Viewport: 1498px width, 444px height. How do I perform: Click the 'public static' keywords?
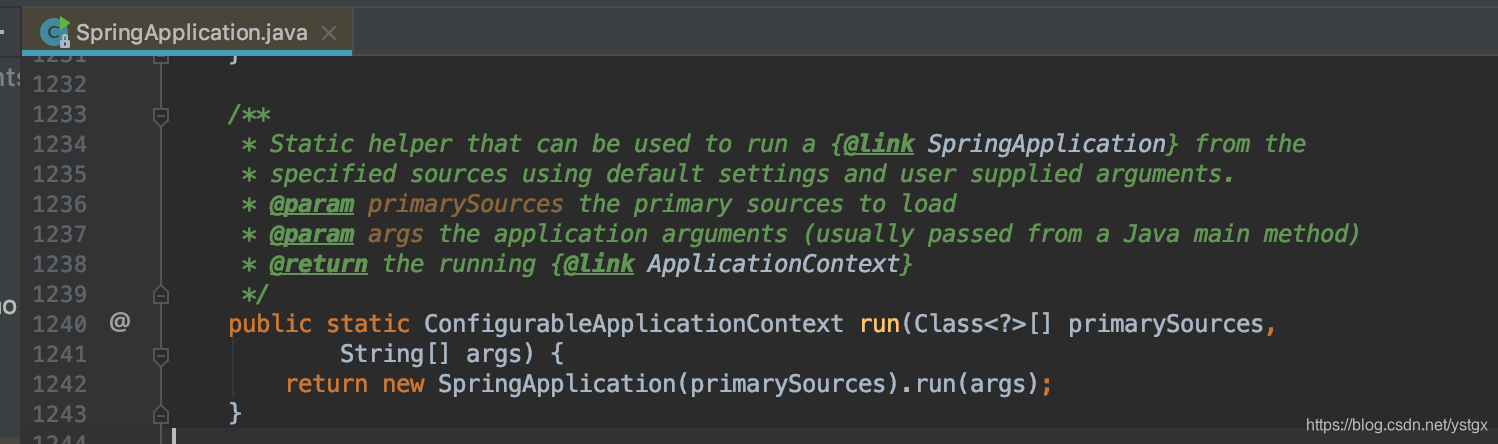(x=319, y=324)
